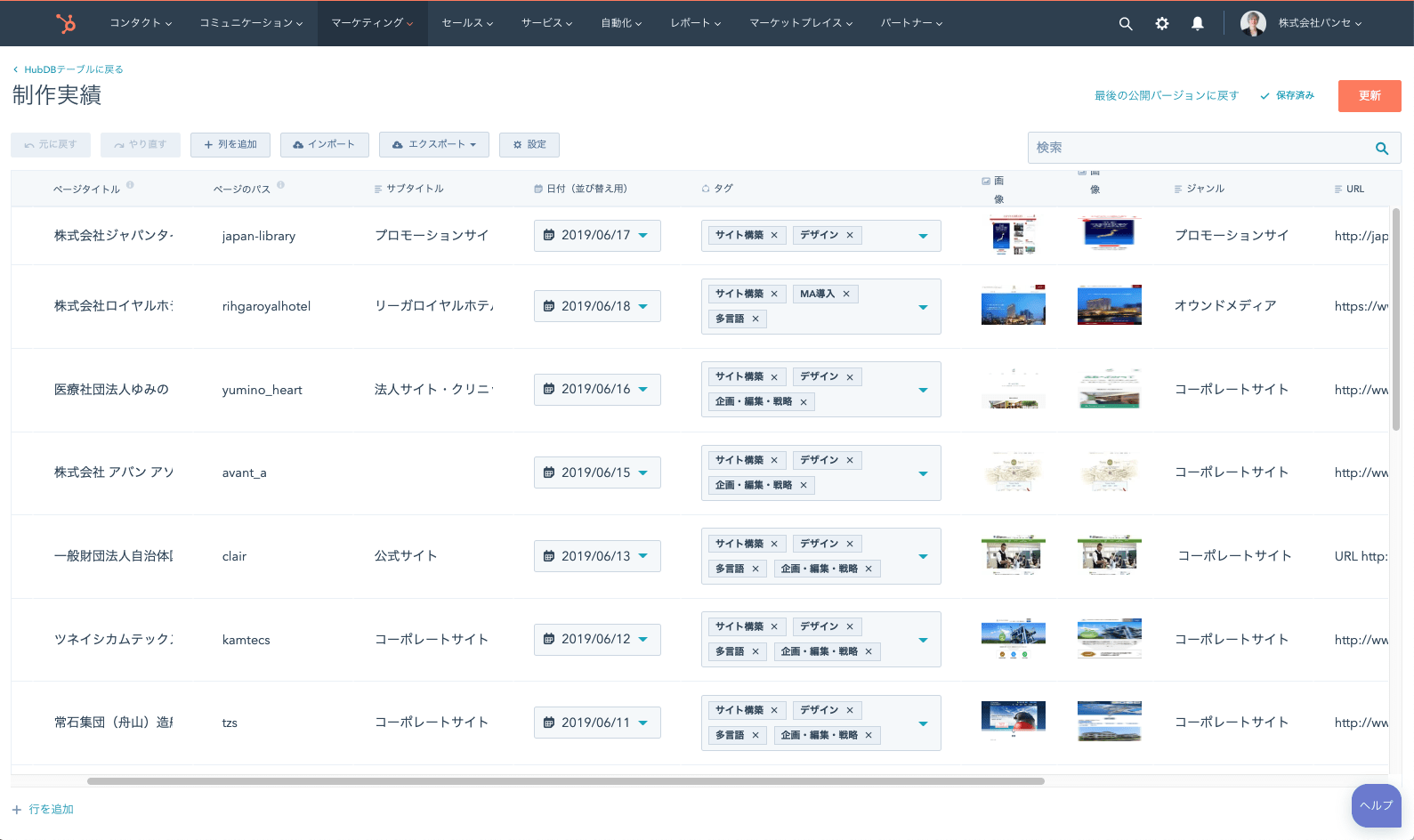Open the マーケティング menu
The width and height of the screenshot is (1414, 840).
[x=372, y=23]
